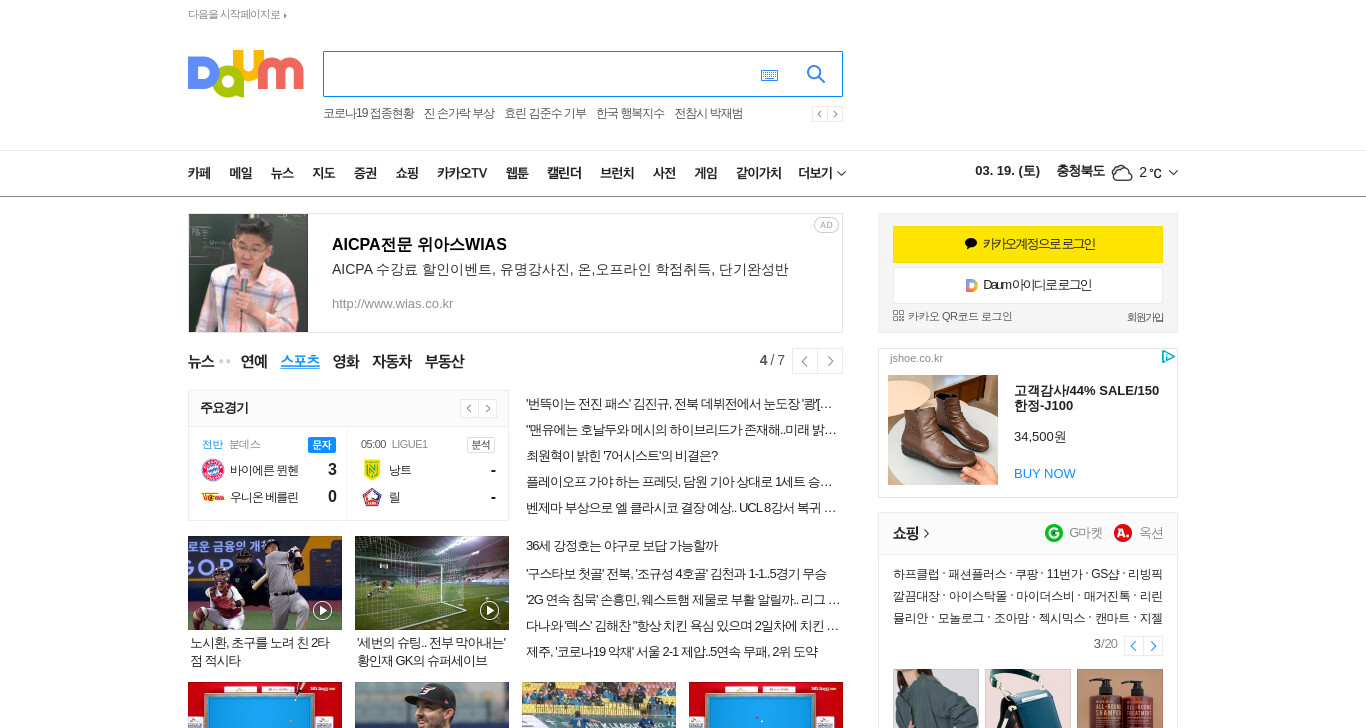Open 분석 analysis for Nantes match
The image size is (1366, 728).
pos(481,445)
